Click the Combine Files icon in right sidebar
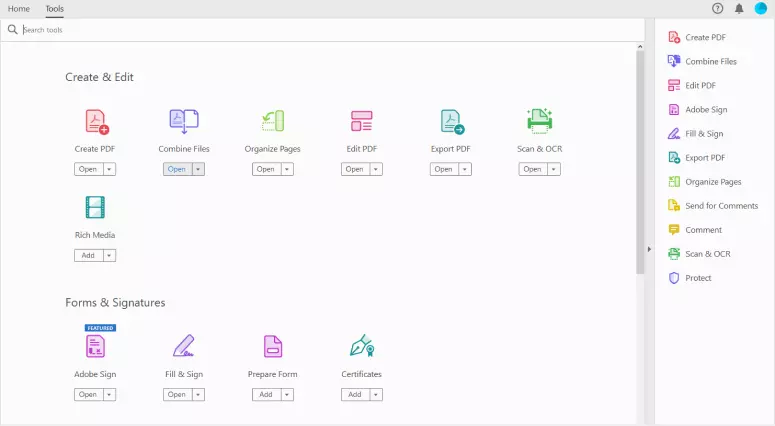The height and width of the screenshot is (426, 775). click(x=674, y=61)
